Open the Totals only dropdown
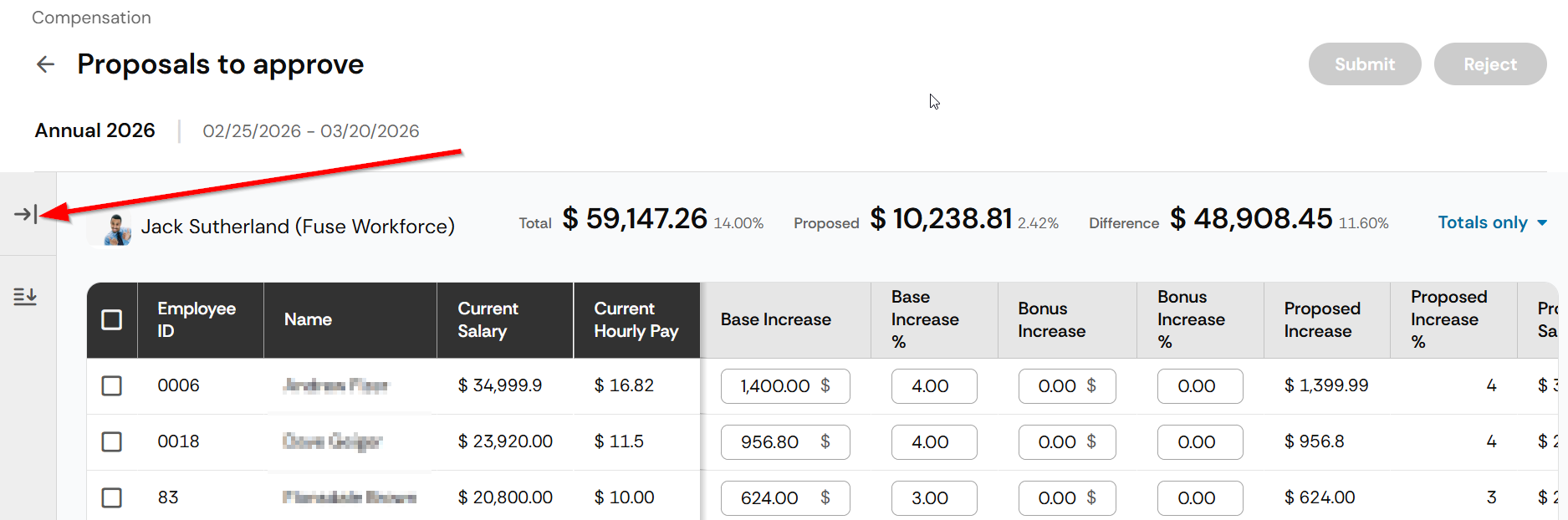 1492,222
